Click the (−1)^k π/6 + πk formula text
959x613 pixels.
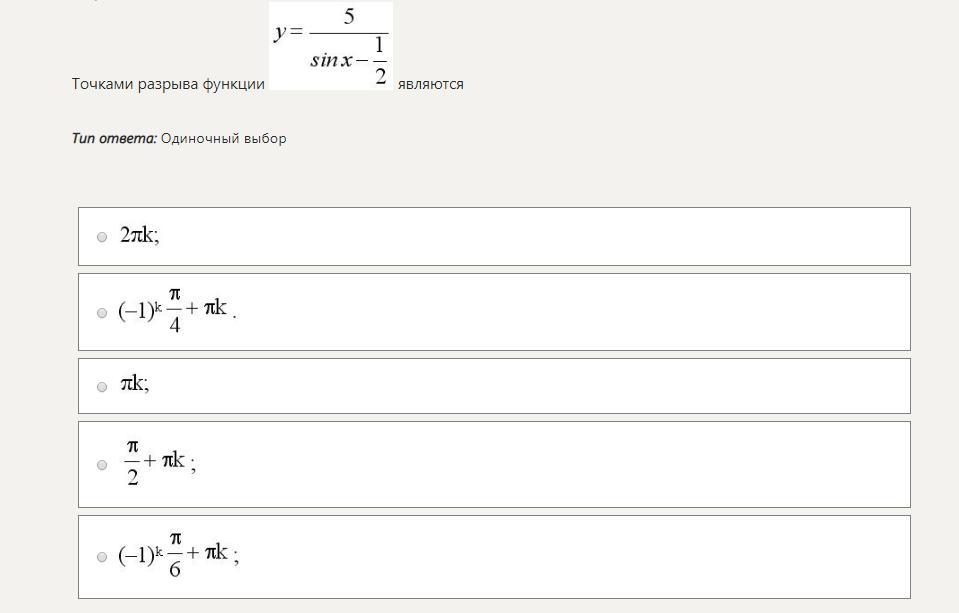pyautogui.click(x=178, y=555)
